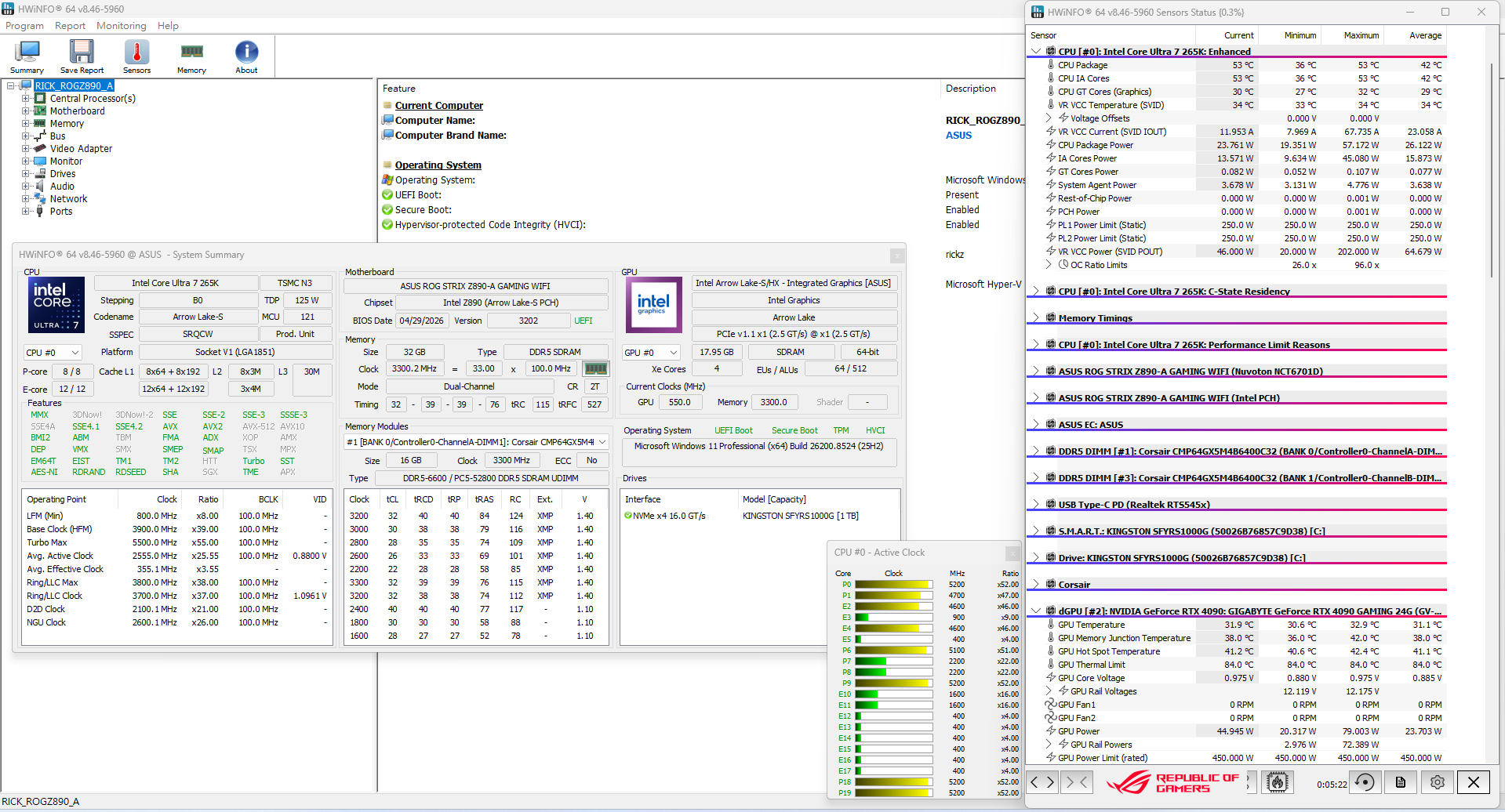The height and width of the screenshot is (812, 1505).
Task: Click the Operating System heading link
Action: 438,165
